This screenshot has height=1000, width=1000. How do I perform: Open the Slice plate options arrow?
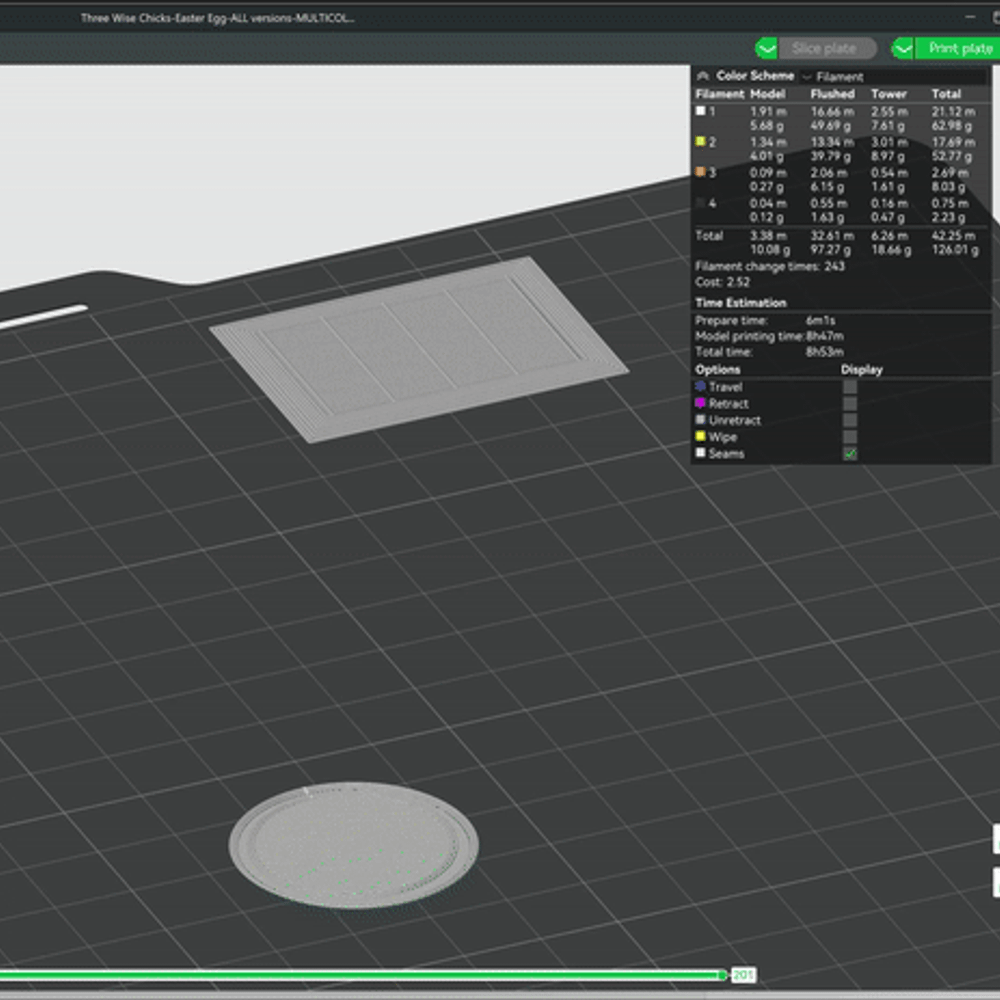coord(767,48)
